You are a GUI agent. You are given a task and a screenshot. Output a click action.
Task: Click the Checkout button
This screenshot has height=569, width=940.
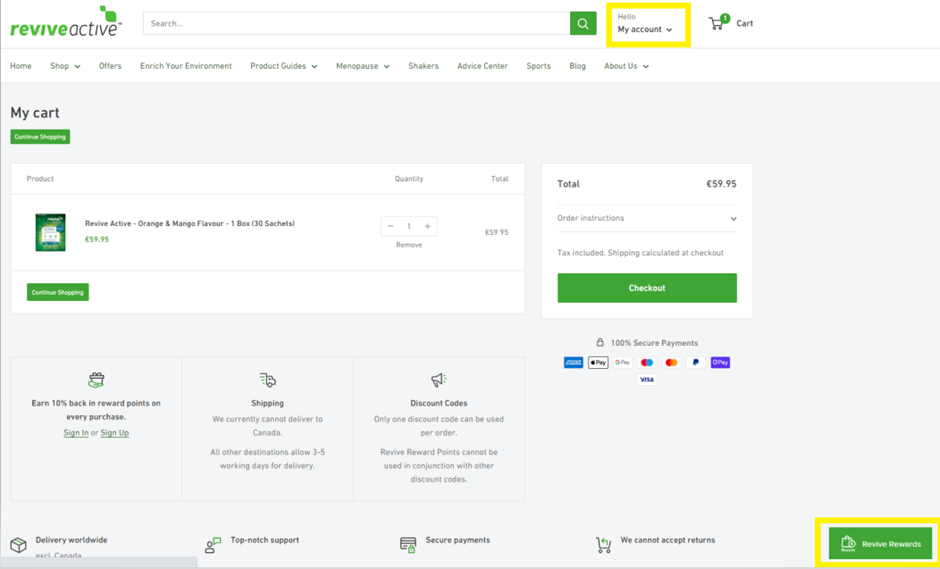[x=647, y=288]
